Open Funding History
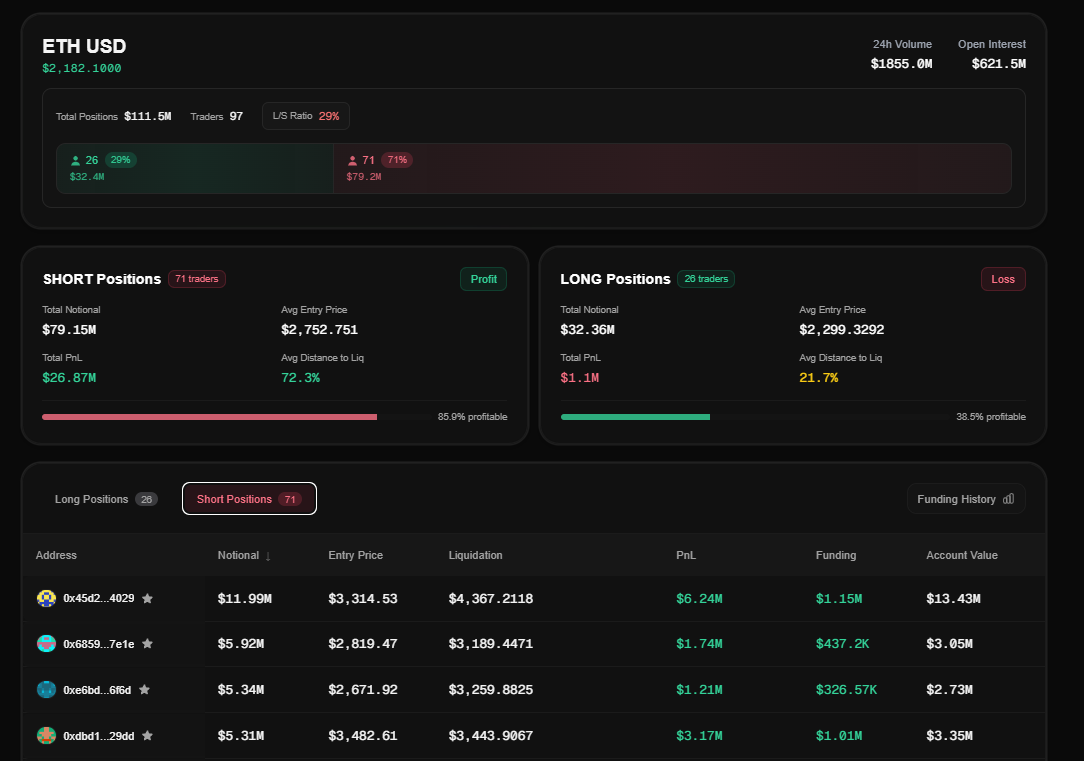This screenshot has width=1084, height=761. pos(957,499)
